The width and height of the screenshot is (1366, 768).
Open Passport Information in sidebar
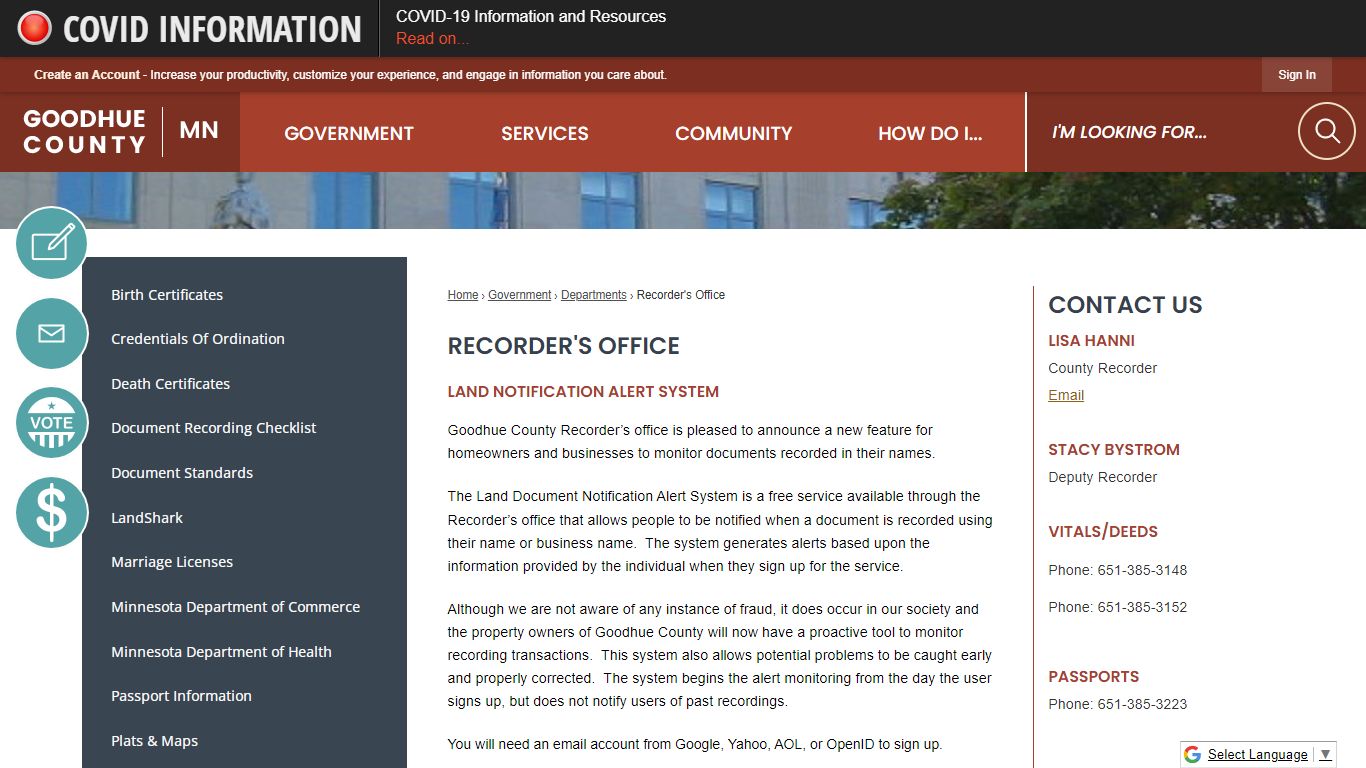pos(181,696)
